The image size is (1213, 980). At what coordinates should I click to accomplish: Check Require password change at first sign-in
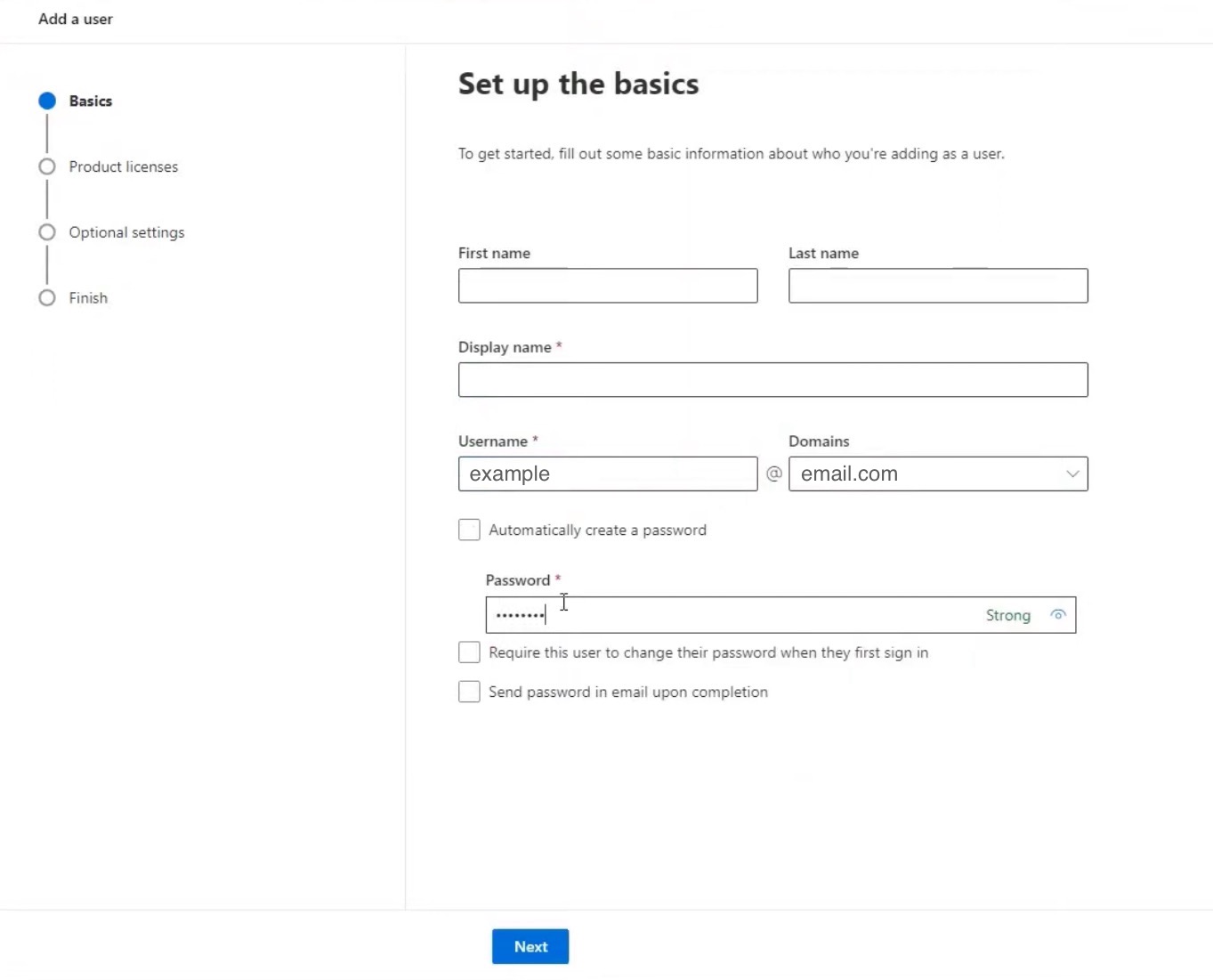469,652
